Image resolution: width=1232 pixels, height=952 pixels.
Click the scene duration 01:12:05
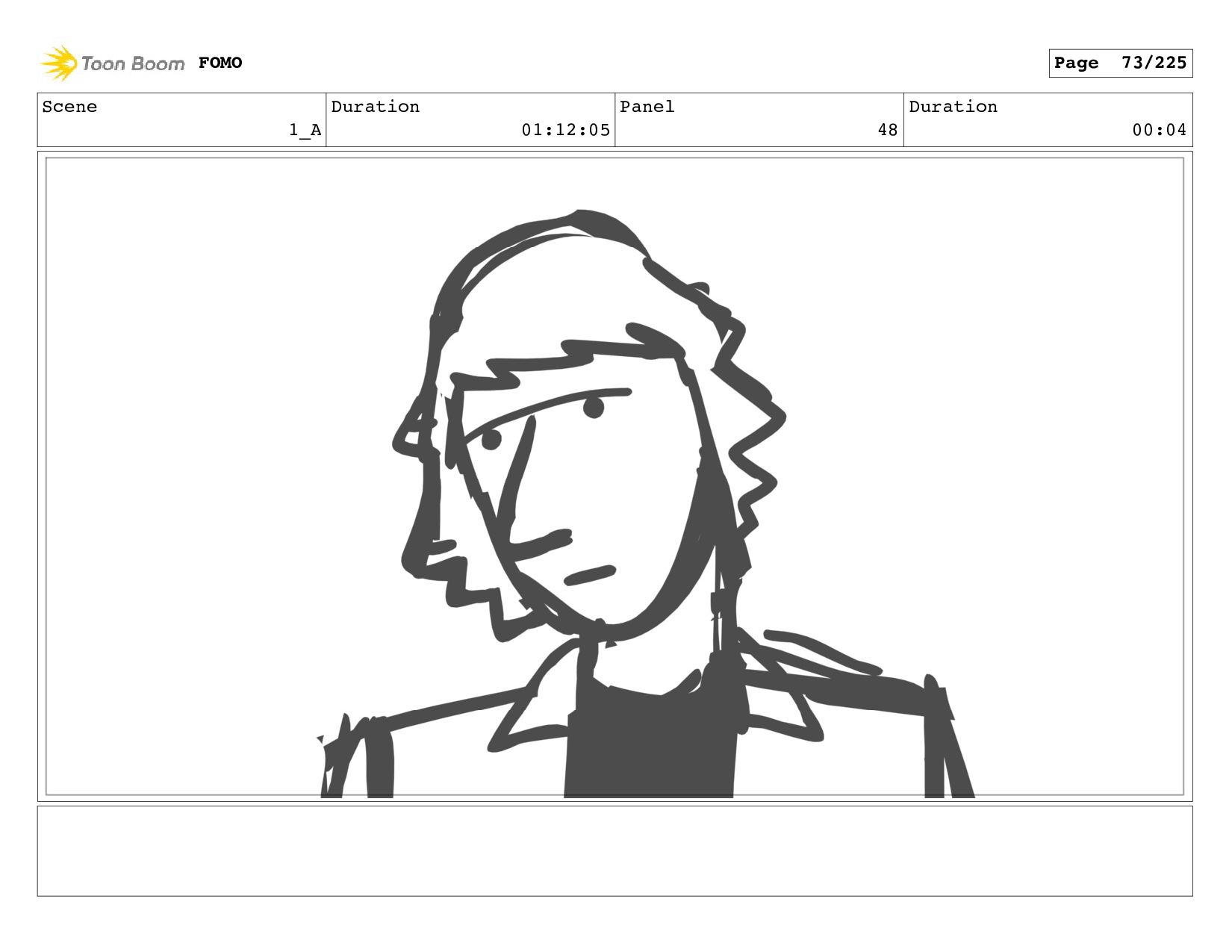click(566, 130)
